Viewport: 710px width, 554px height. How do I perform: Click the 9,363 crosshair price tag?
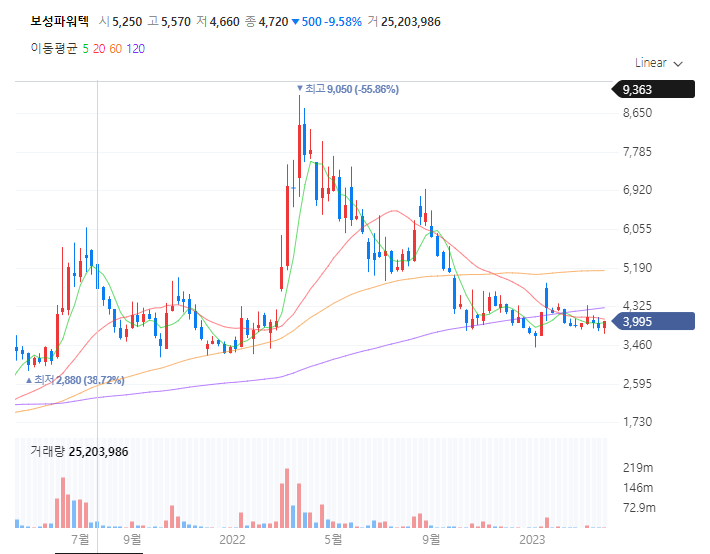[x=653, y=89]
